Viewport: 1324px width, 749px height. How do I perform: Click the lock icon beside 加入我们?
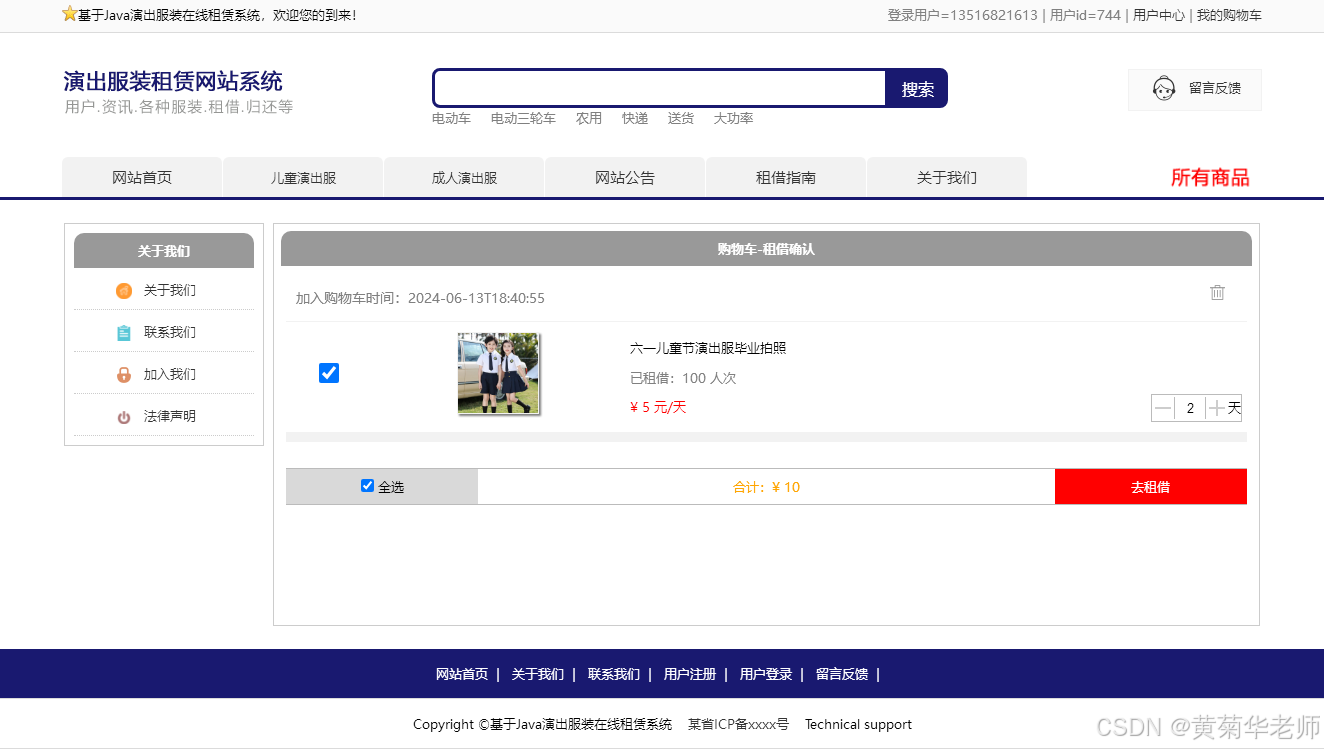pyautogui.click(x=124, y=375)
